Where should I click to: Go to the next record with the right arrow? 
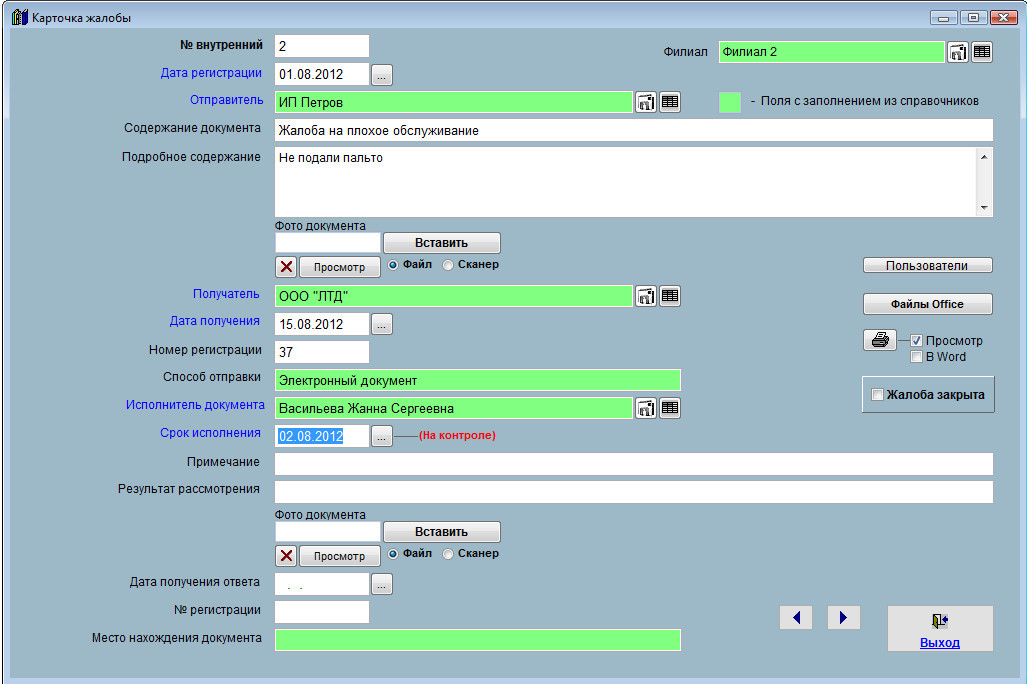coord(844,617)
